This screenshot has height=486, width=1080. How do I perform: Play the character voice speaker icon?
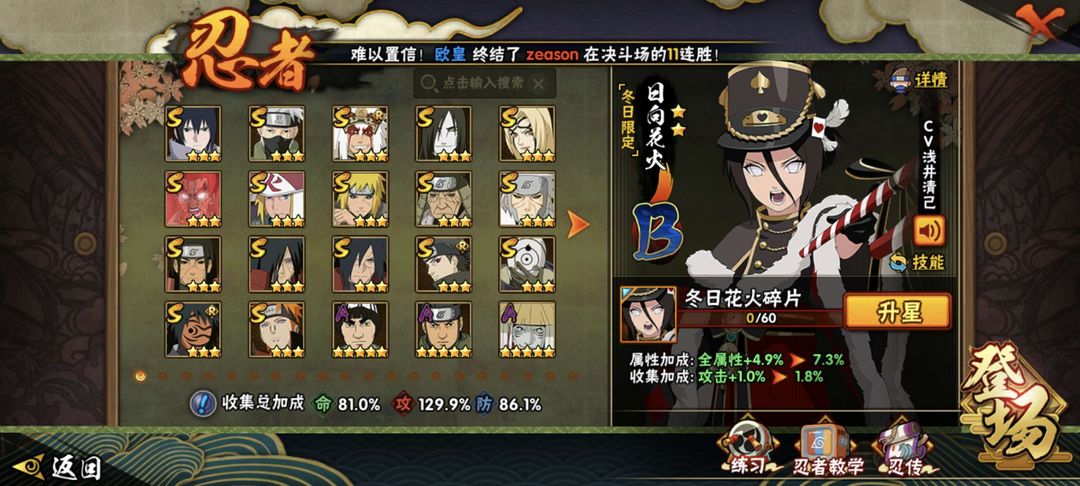tap(929, 231)
